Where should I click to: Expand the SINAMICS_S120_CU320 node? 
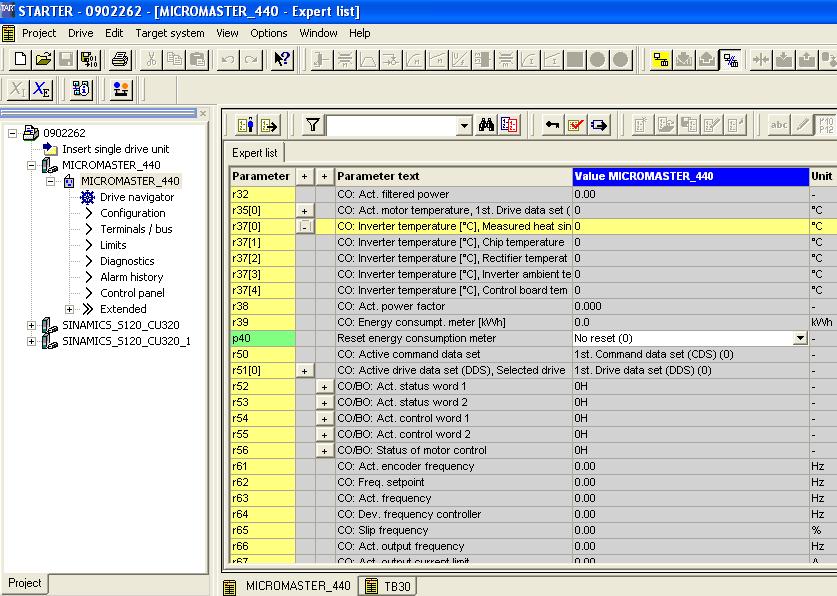point(31,325)
